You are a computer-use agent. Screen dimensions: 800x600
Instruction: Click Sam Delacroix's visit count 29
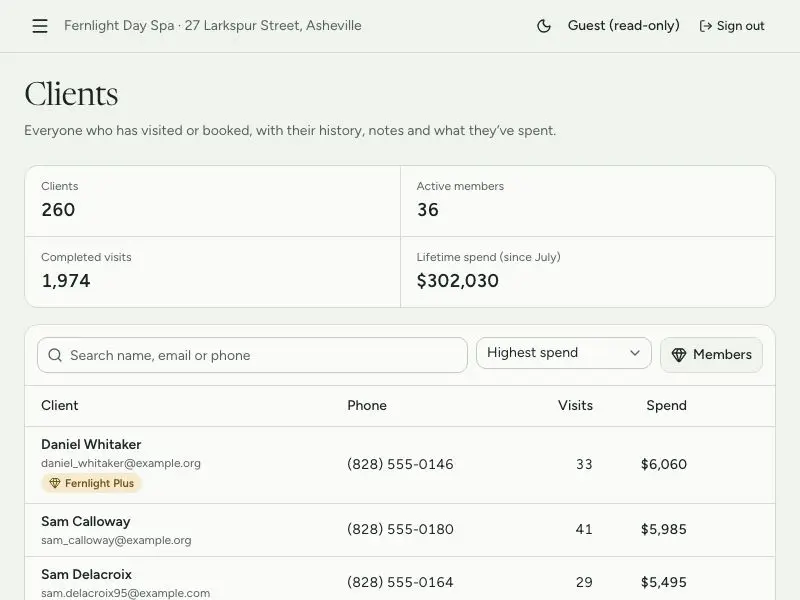(x=584, y=583)
